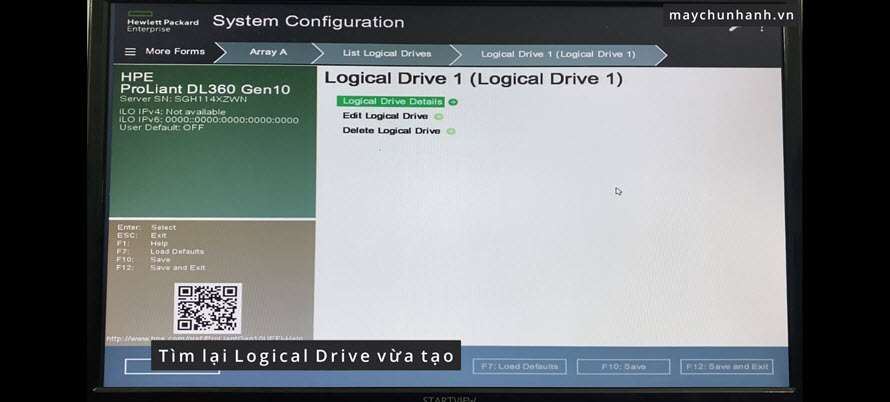Click F12: Save and Exit button
This screenshot has height=402, width=890.
(727, 367)
